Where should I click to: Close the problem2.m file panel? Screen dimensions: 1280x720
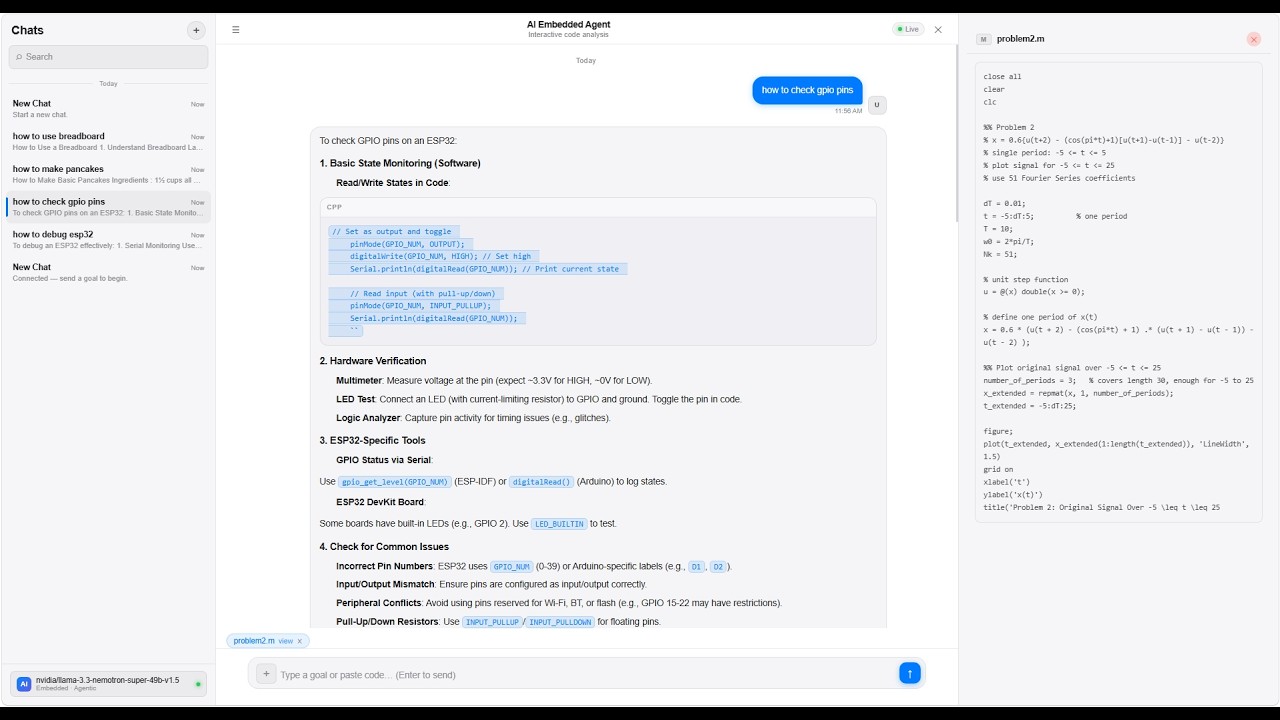pyautogui.click(x=1254, y=39)
